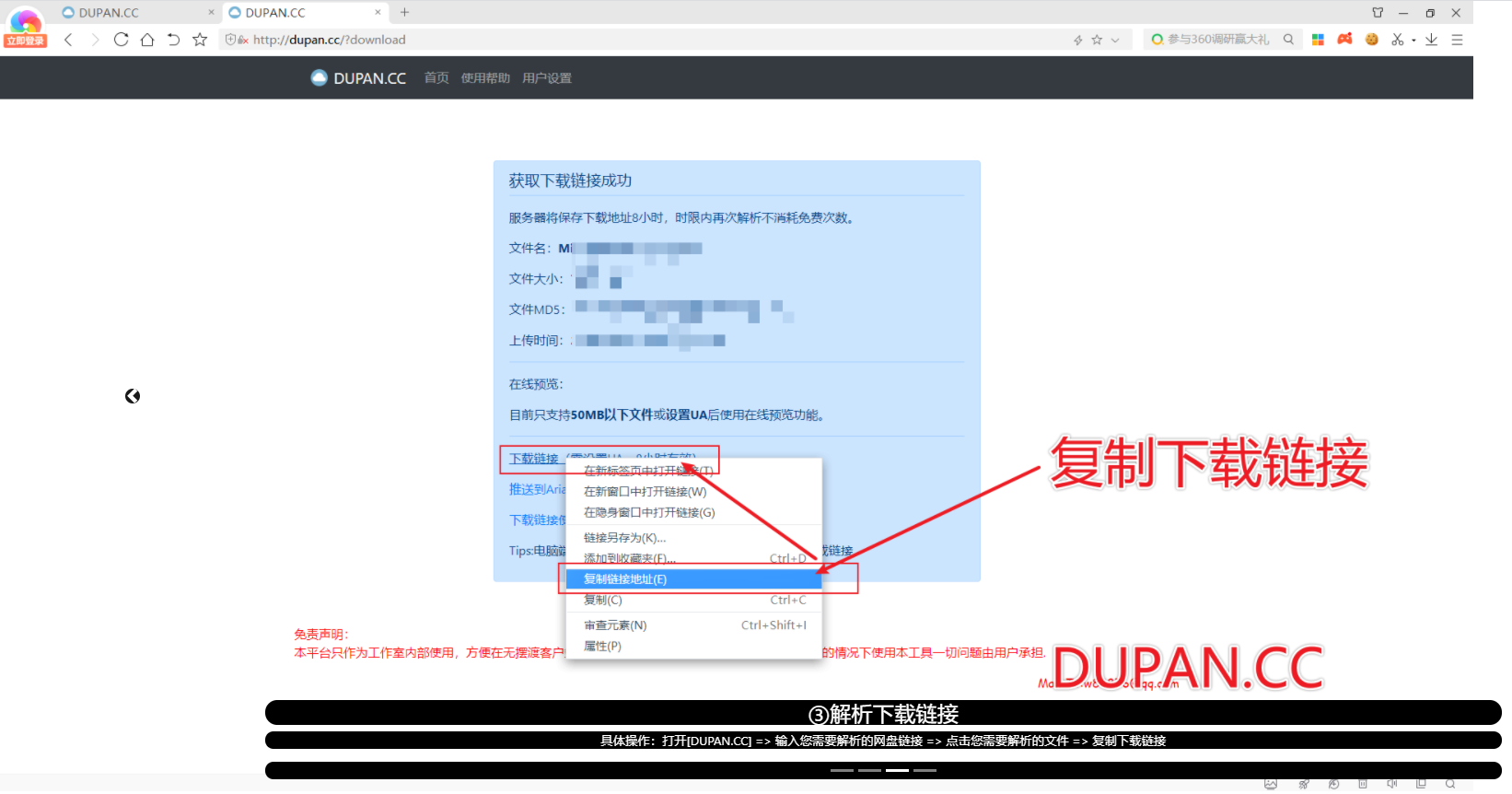Close the second DUPAN.CC tab

378,13
